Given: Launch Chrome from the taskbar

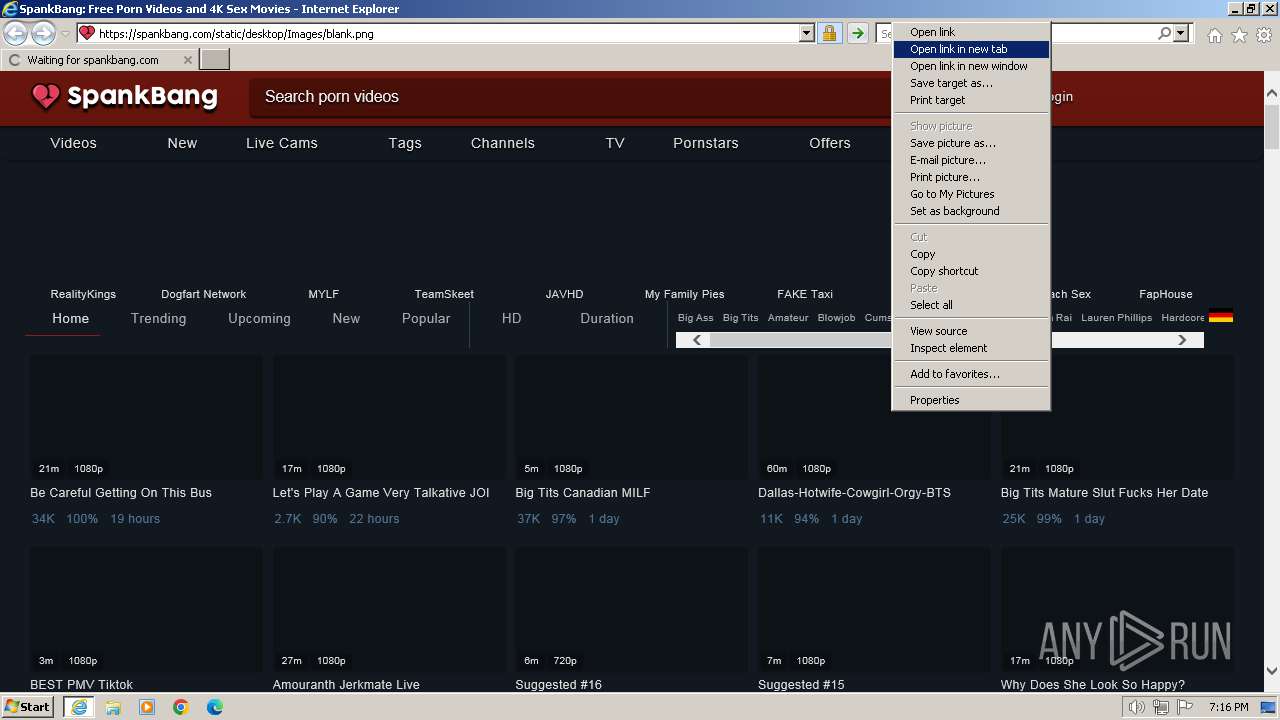Looking at the screenshot, I should (181, 707).
